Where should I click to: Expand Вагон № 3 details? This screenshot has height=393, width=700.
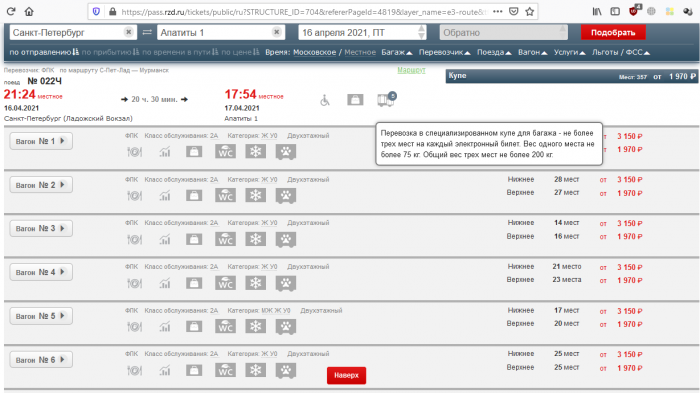[x=41, y=228]
